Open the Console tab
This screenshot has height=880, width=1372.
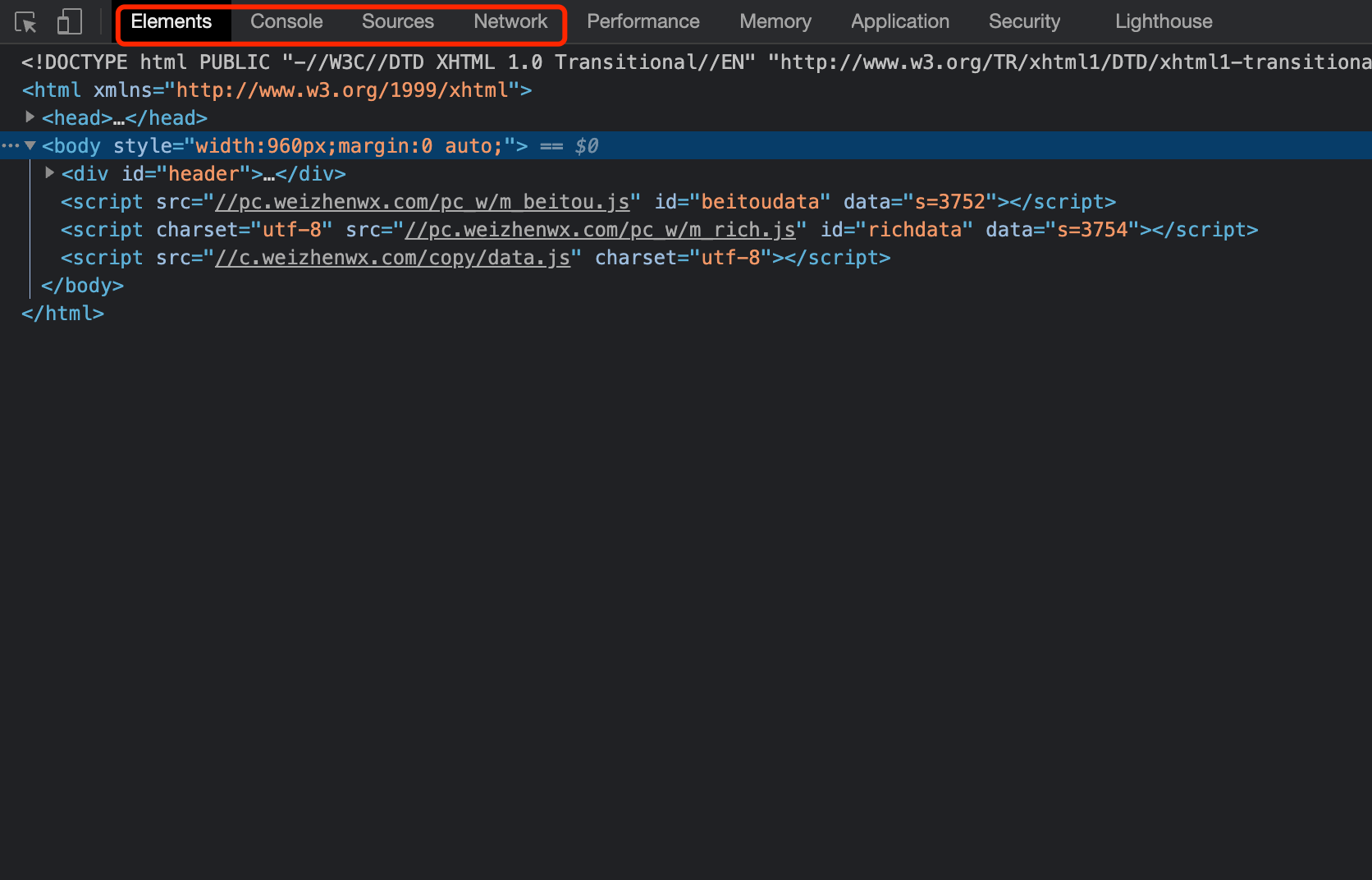286,21
